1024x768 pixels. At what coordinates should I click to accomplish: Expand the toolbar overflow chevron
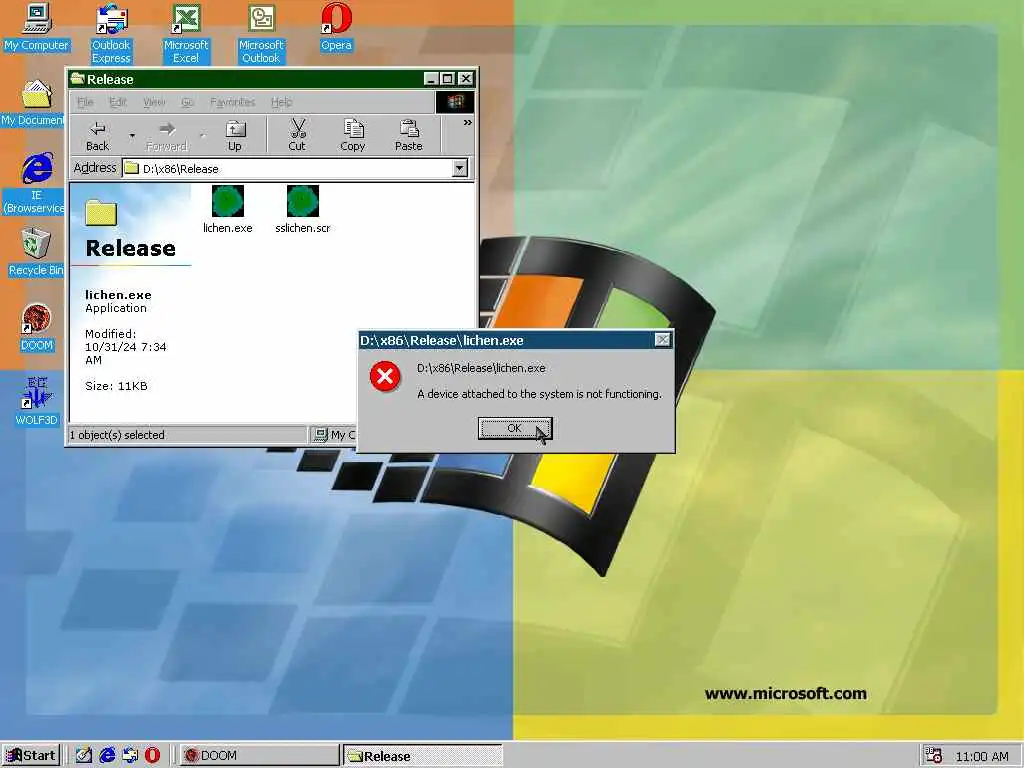pos(468,123)
